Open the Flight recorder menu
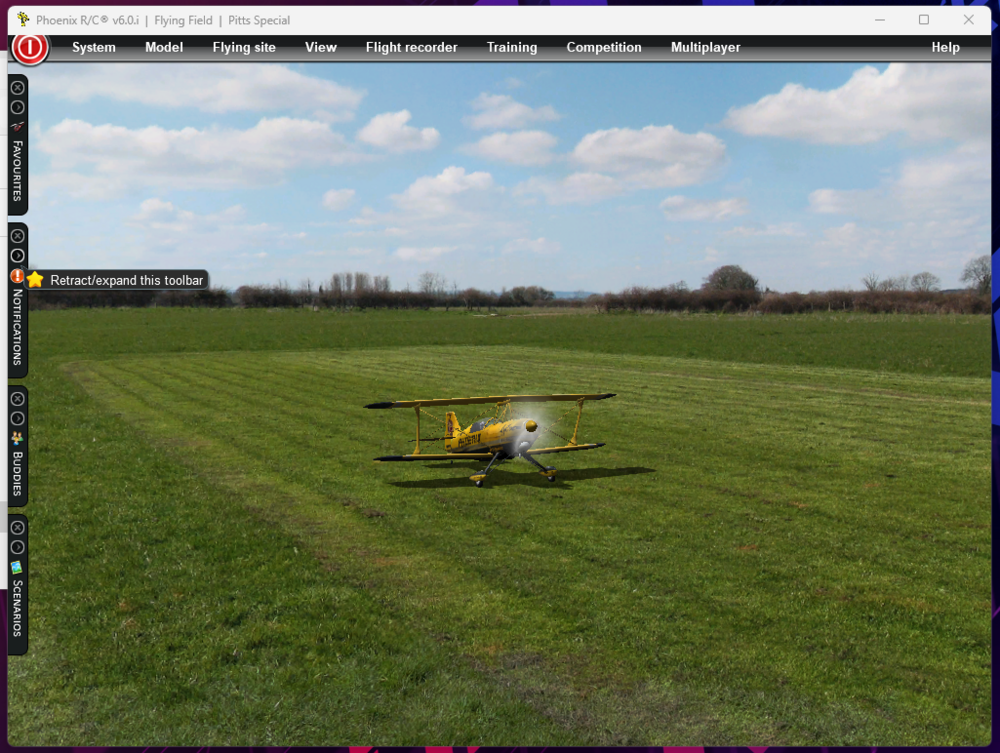 coord(411,47)
